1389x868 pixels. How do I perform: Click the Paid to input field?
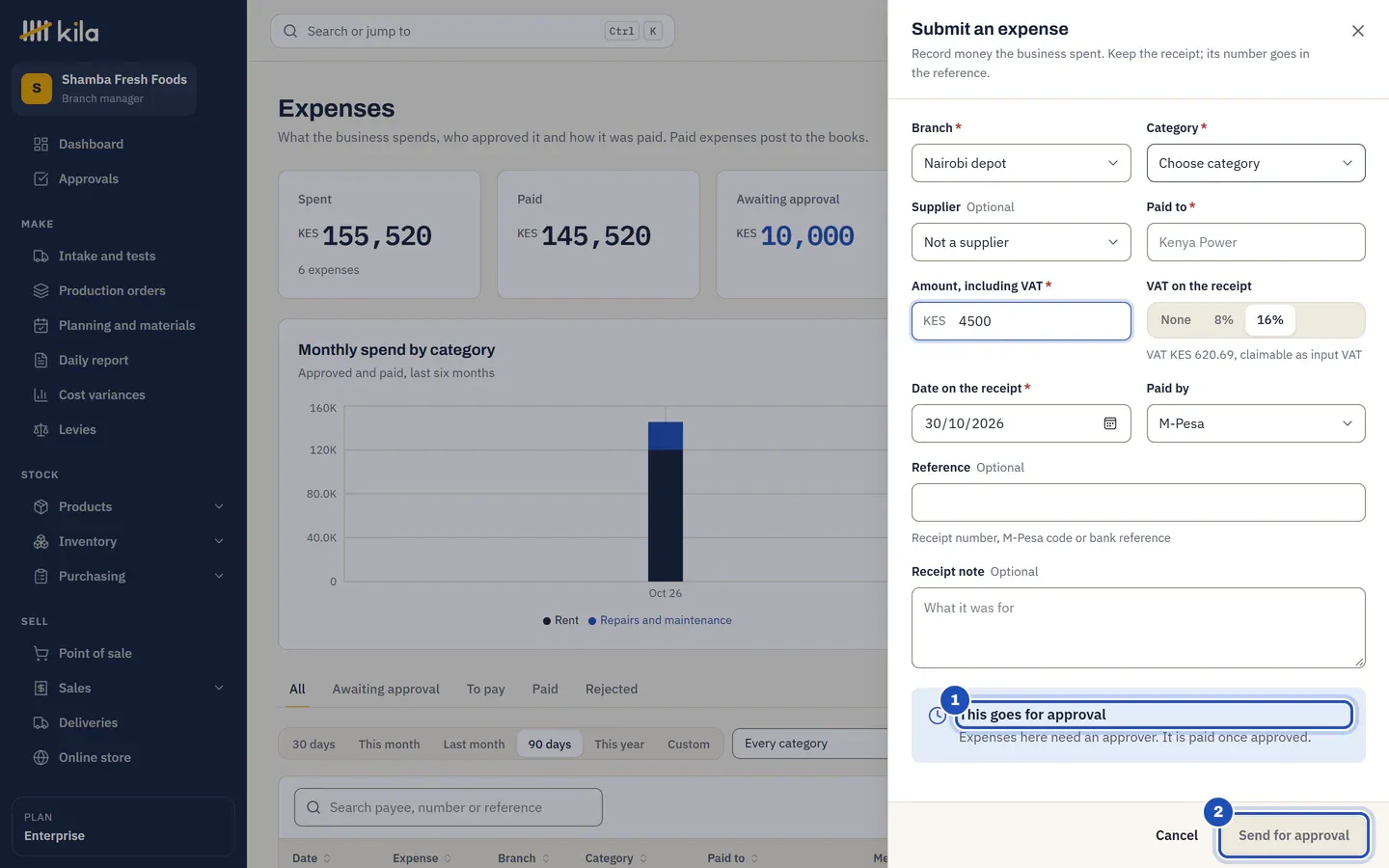pyautogui.click(x=1256, y=242)
